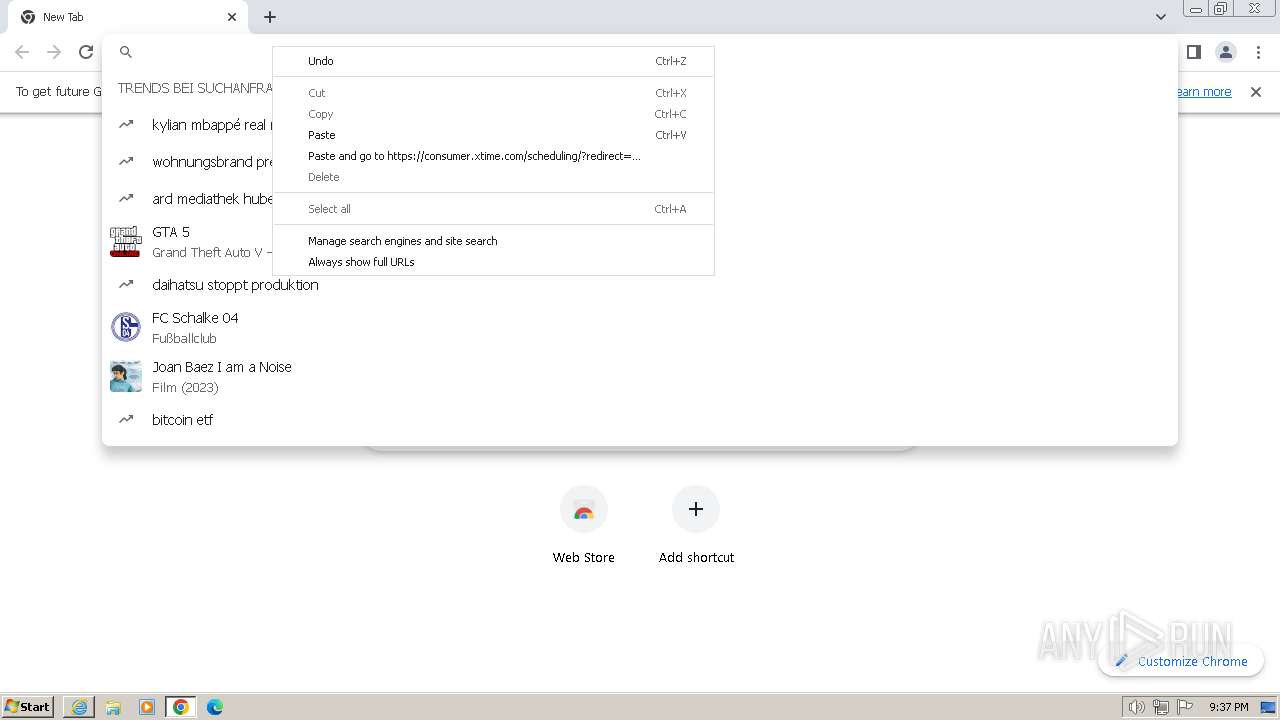This screenshot has height=720, width=1280.
Task: Toggle the side panel icon
Action: pos(1193,52)
